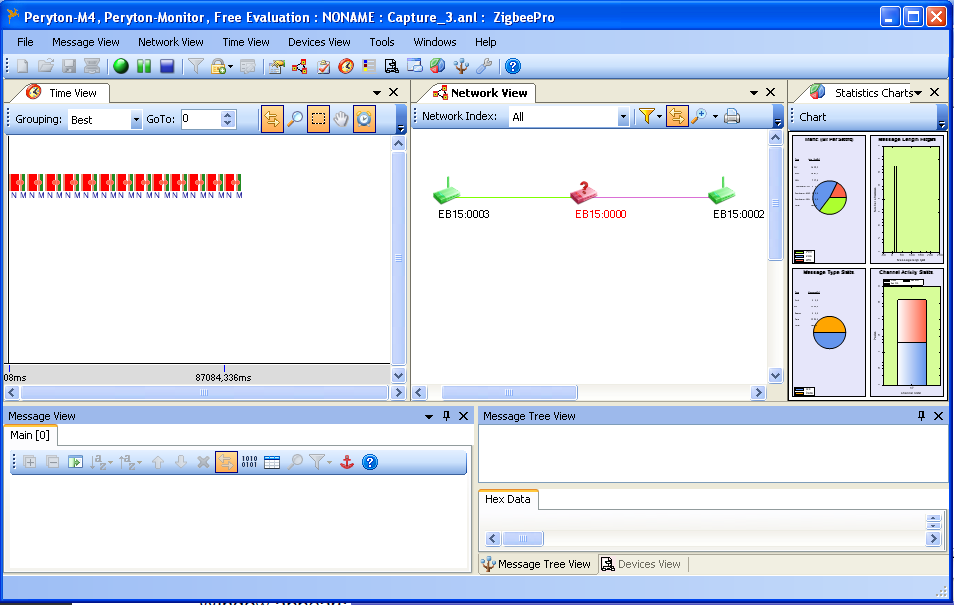Open Network View from the main toolbar
Screen dimensions: 954x605
(x=299, y=66)
